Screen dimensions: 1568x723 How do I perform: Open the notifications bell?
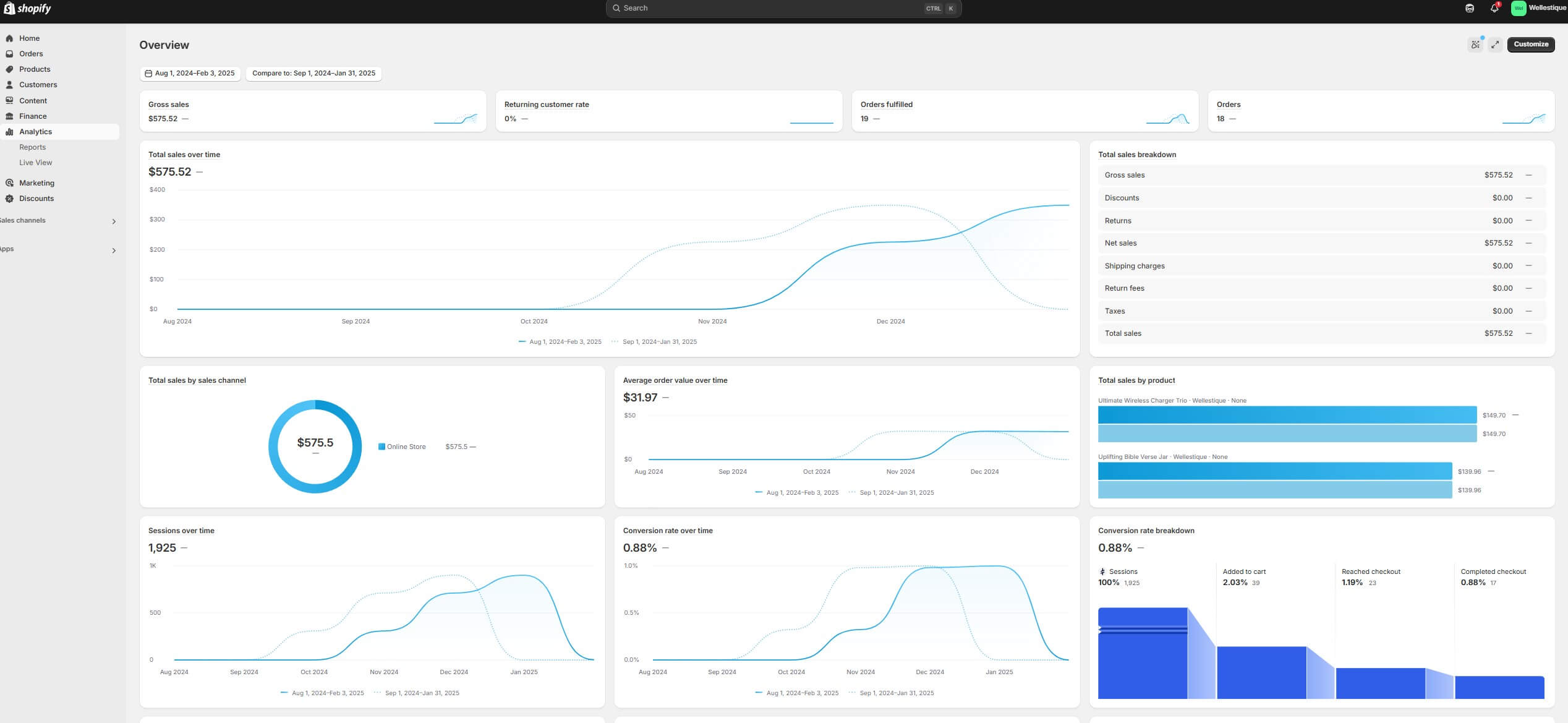pyautogui.click(x=1494, y=8)
